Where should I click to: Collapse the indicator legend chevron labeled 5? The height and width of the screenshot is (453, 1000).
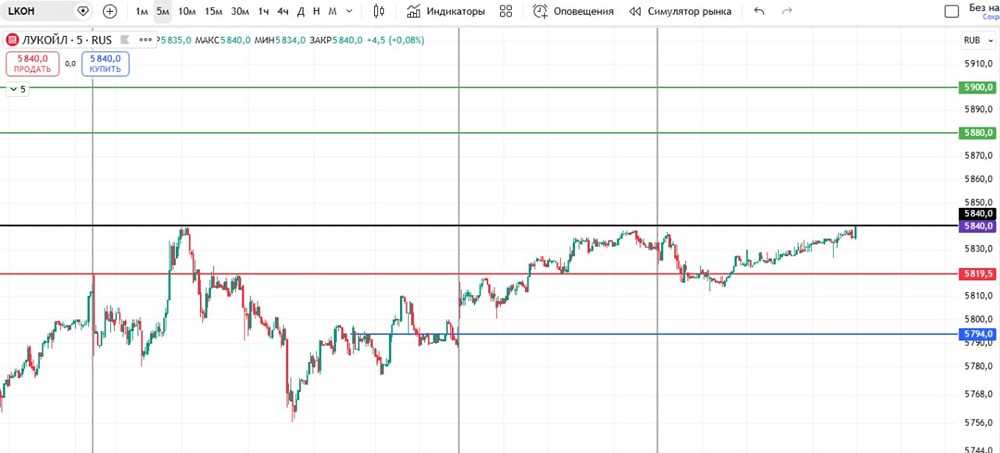[17, 89]
